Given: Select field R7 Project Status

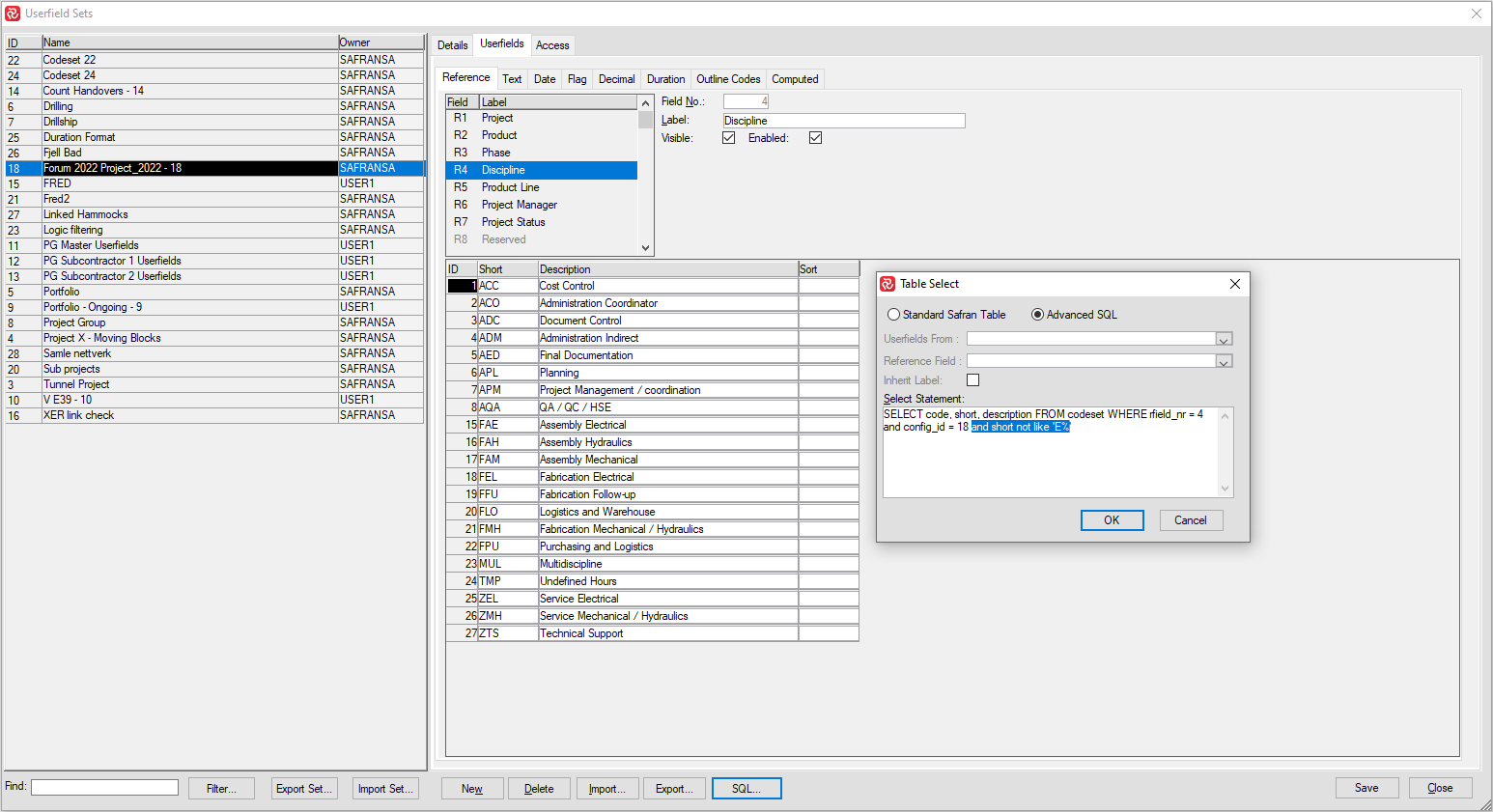Looking at the screenshot, I should coord(541,222).
